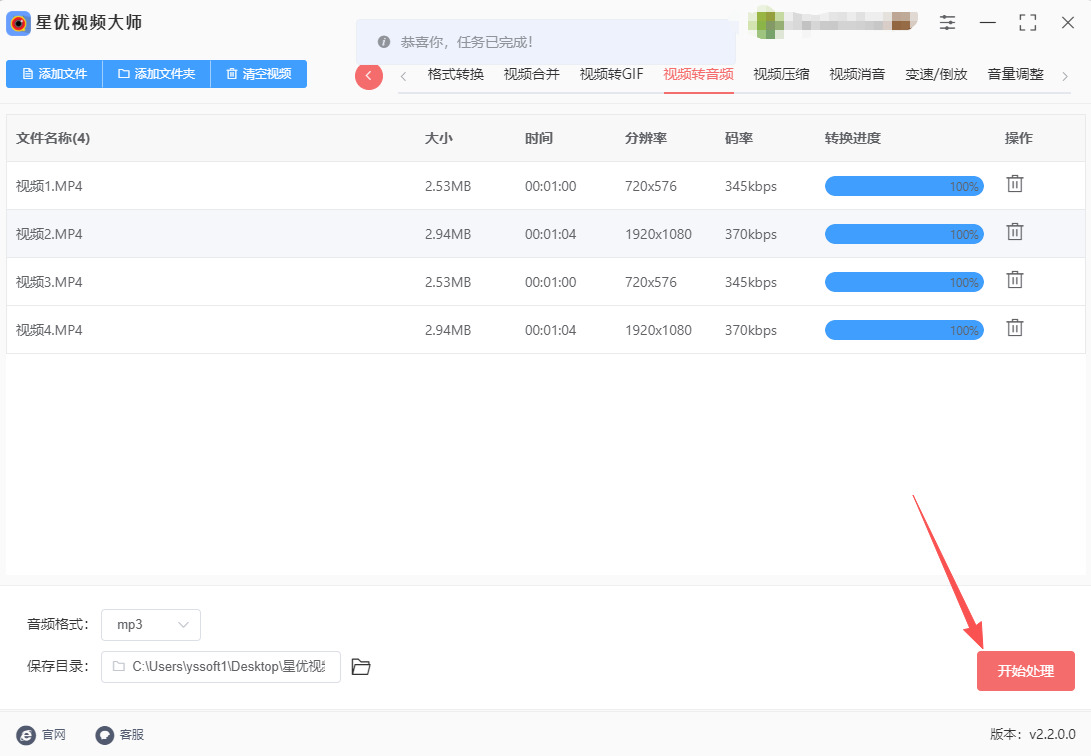Click the progress bar of 视频1.MP4
This screenshot has width=1091, height=756.
click(903, 186)
